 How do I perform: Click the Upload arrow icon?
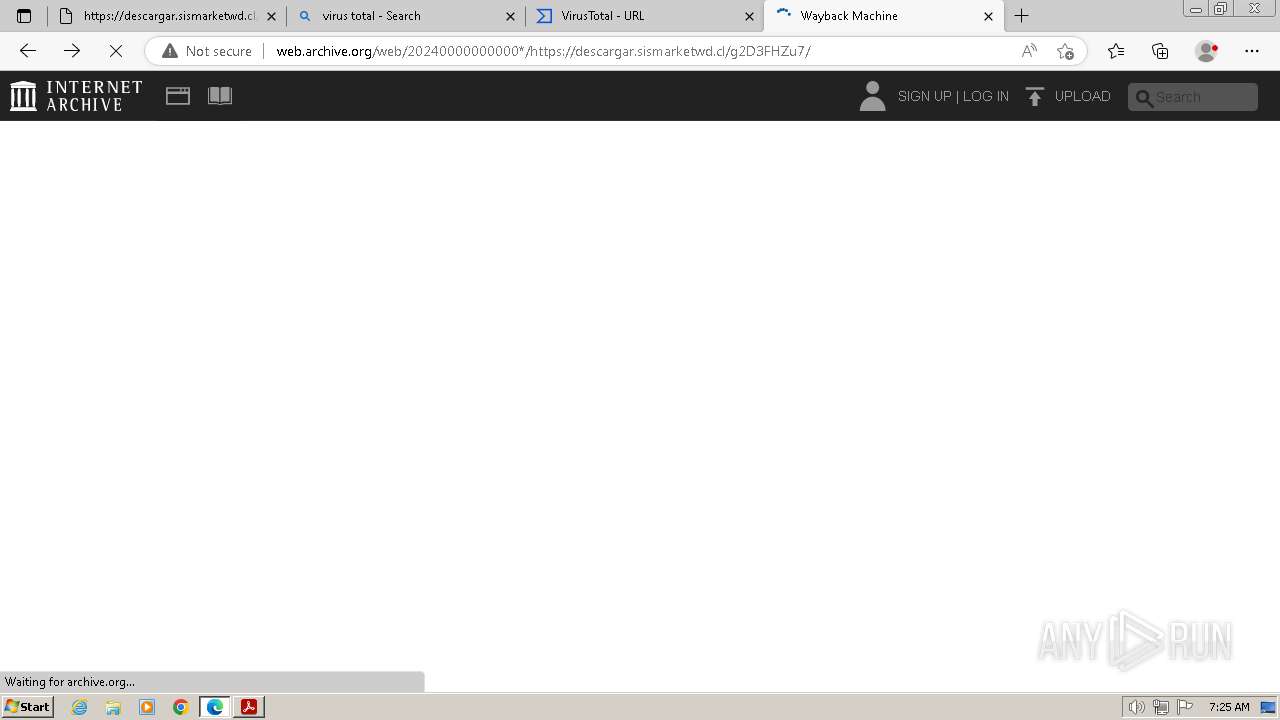pos(1035,96)
